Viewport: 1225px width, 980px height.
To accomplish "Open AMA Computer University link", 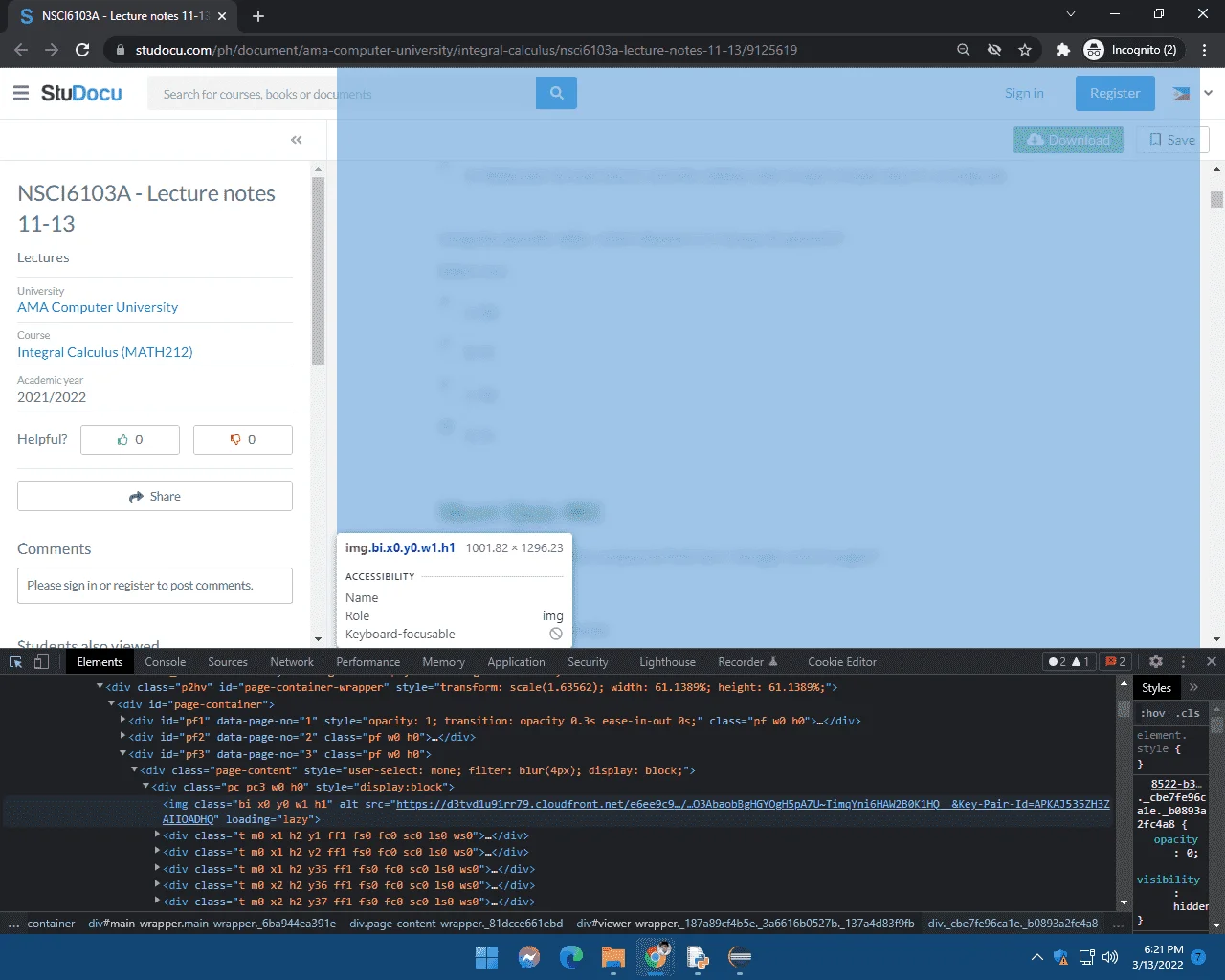I will pos(98,307).
